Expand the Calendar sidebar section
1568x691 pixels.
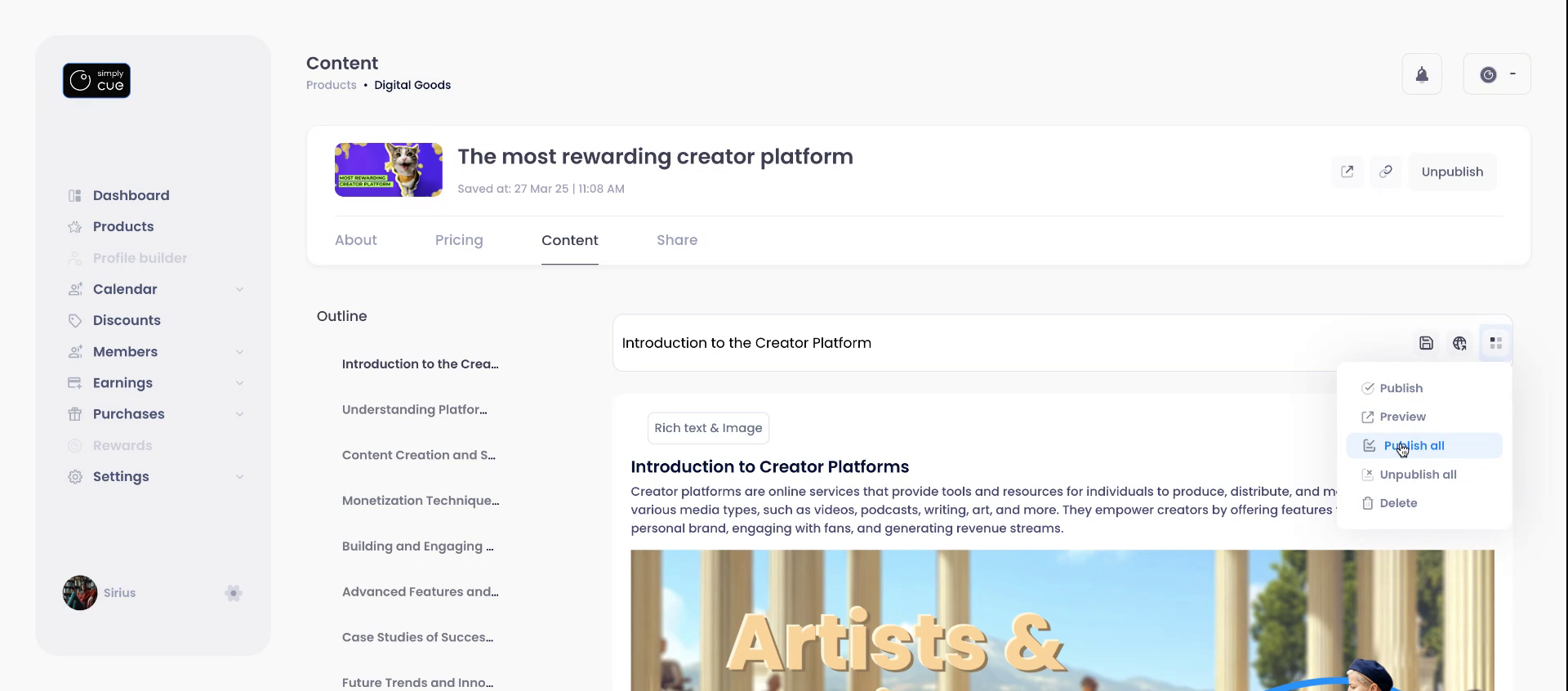pyautogui.click(x=239, y=289)
